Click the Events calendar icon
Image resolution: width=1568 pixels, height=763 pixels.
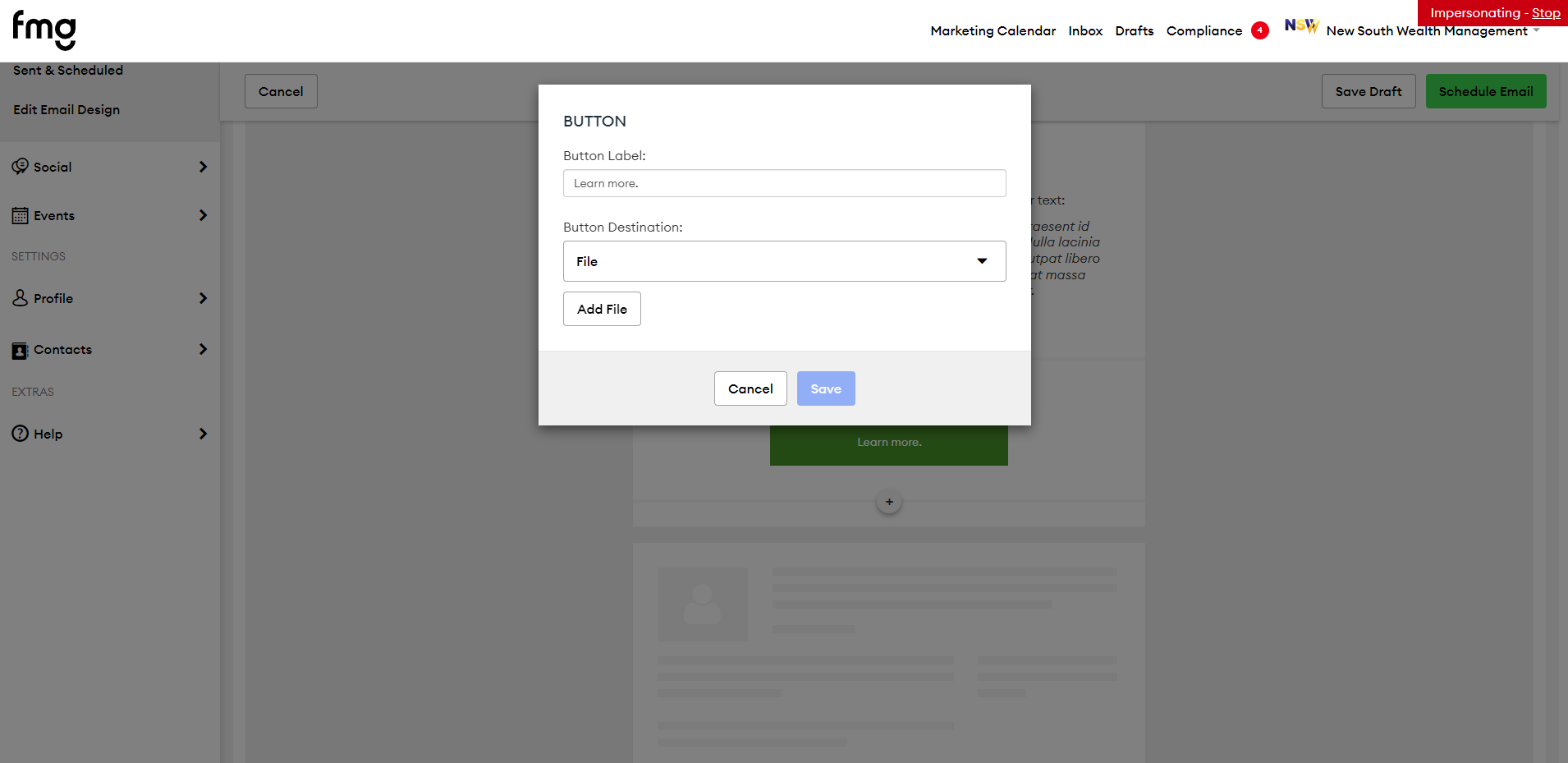click(x=20, y=215)
